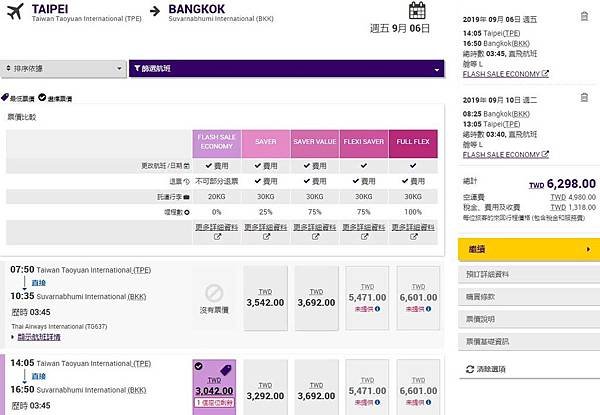600x415 pixels.
Task: Open more details under FLEXI SAVER column
Action: [364, 232]
